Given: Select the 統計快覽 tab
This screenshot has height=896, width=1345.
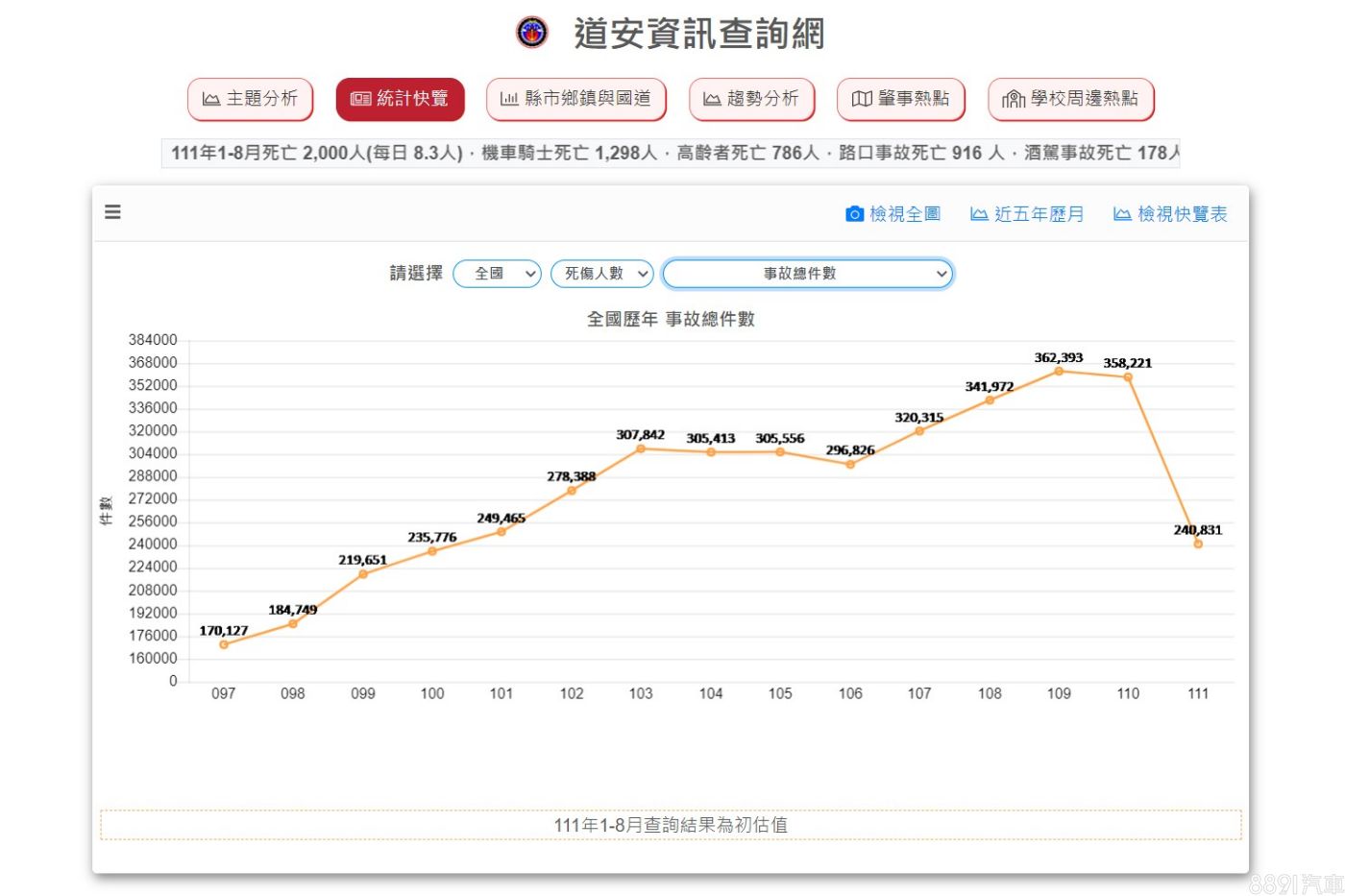Looking at the screenshot, I should [x=400, y=99].
